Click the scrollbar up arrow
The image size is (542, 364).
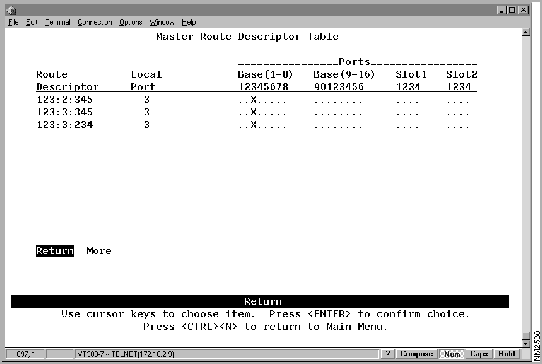point(526,32)
